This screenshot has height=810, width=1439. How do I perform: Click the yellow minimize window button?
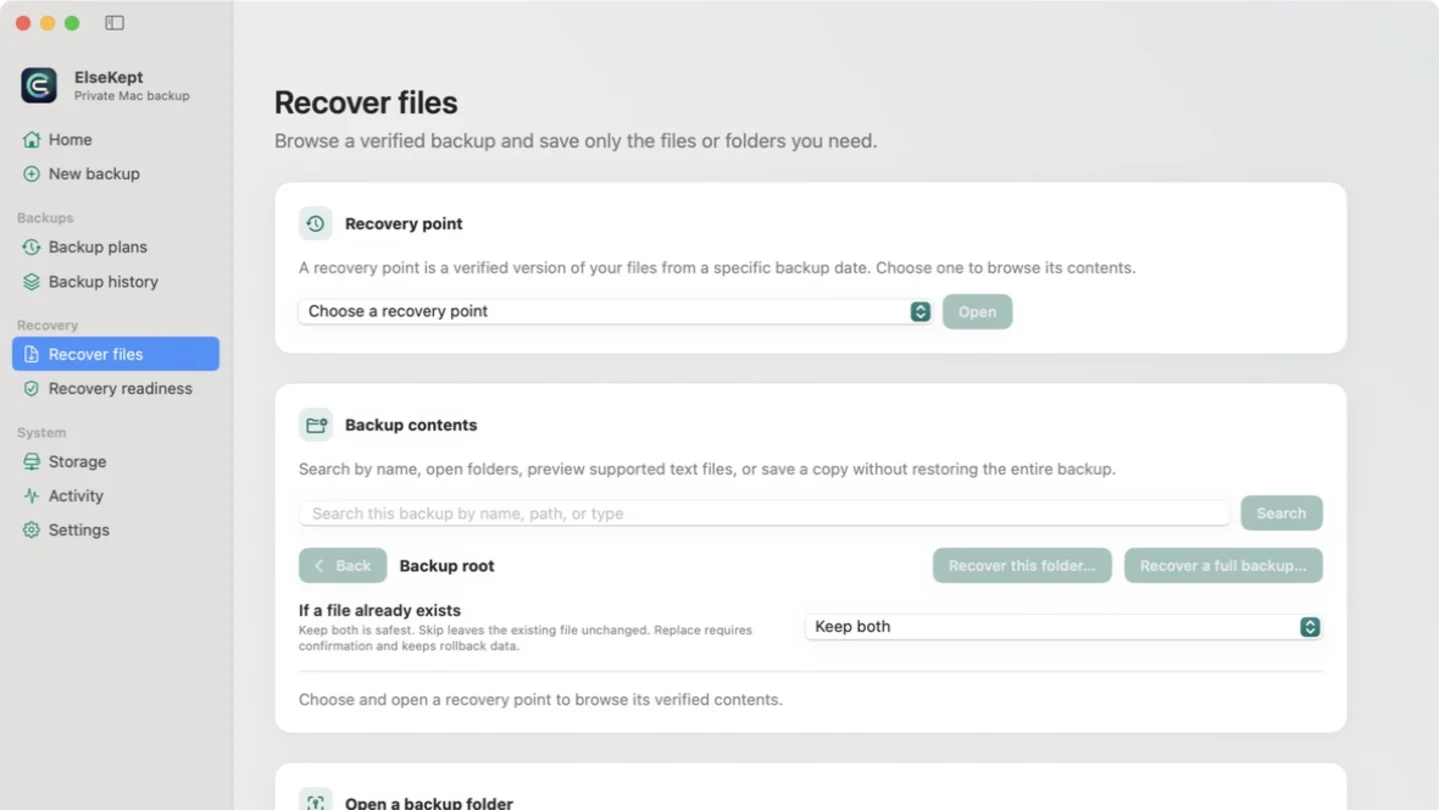(x=47, y=23)
